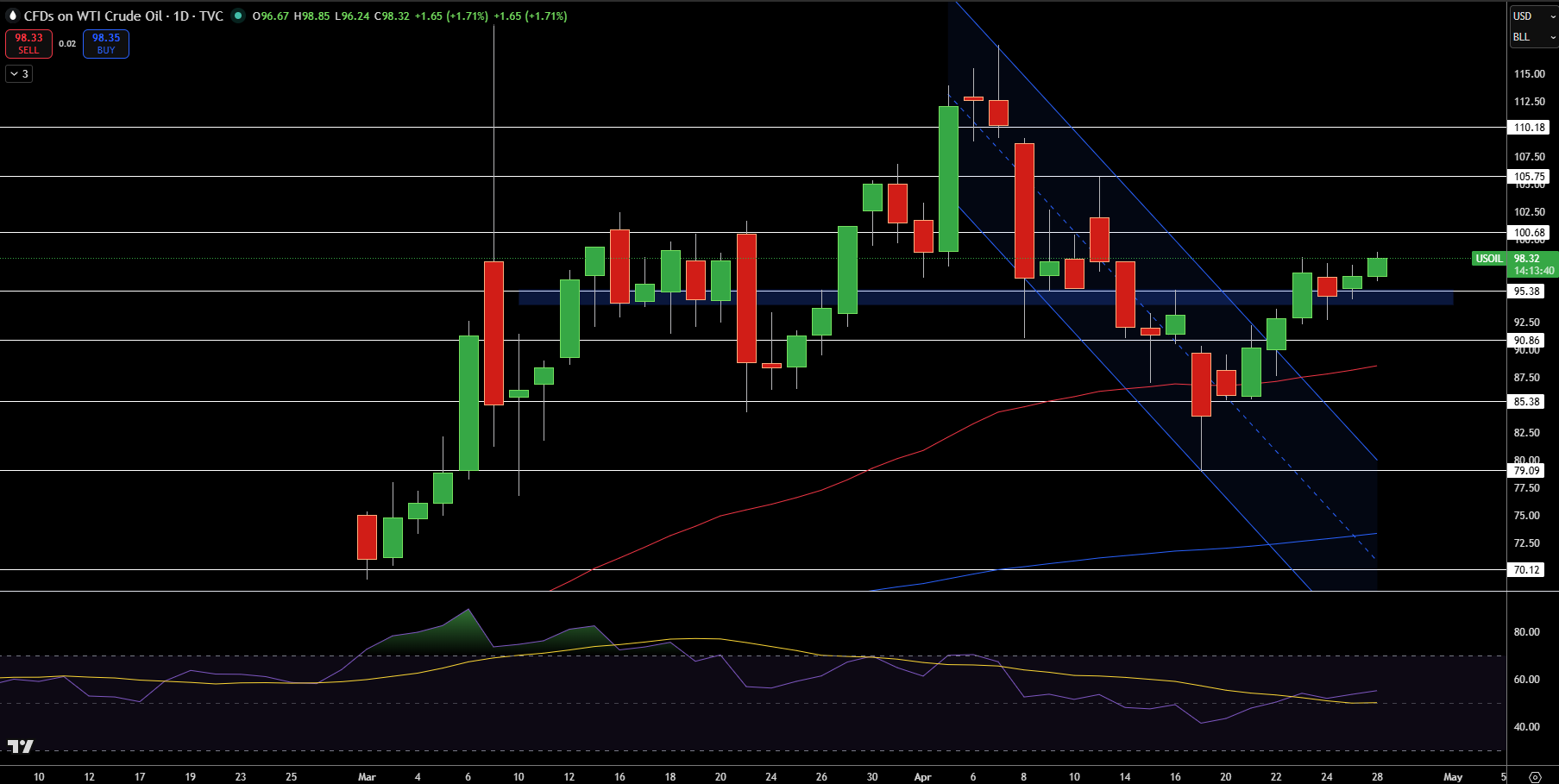Open chart settings hexagon gear icon

1535,776
